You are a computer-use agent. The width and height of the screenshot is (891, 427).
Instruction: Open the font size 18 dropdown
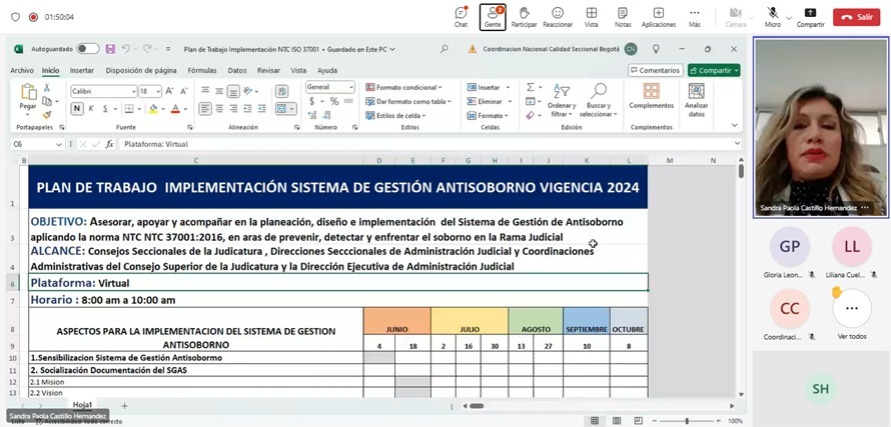158,91
